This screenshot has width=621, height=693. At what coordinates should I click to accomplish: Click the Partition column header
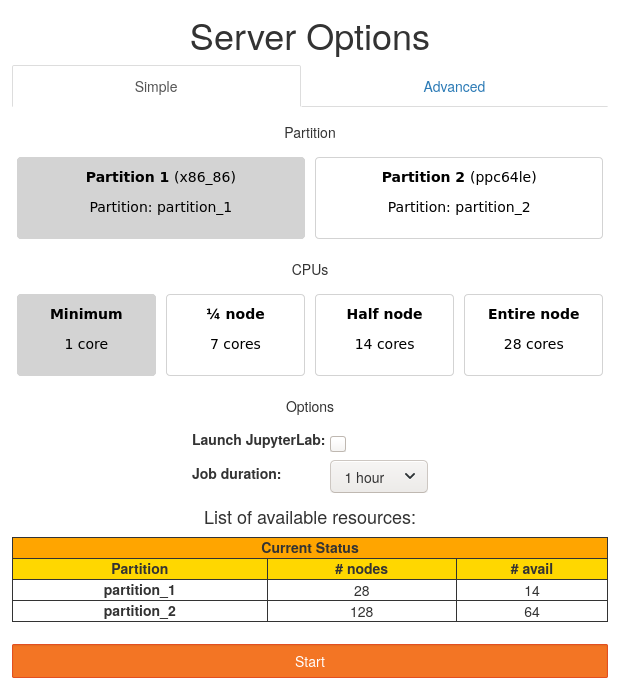140,569
